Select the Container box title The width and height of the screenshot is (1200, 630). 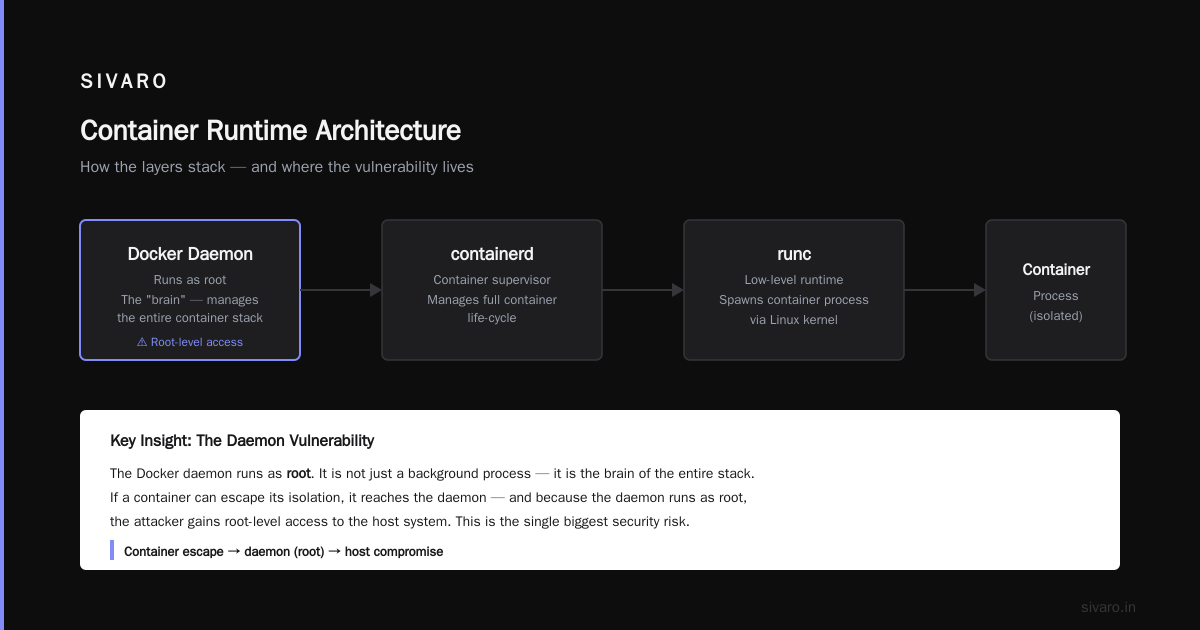(x=1056, y=270)
